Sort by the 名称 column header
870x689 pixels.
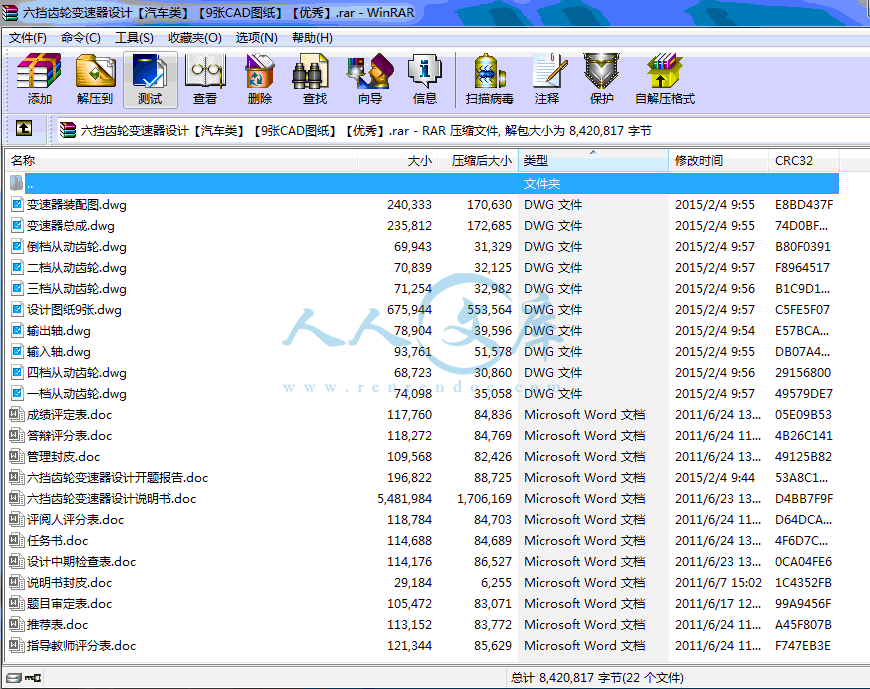coord(181,160)
